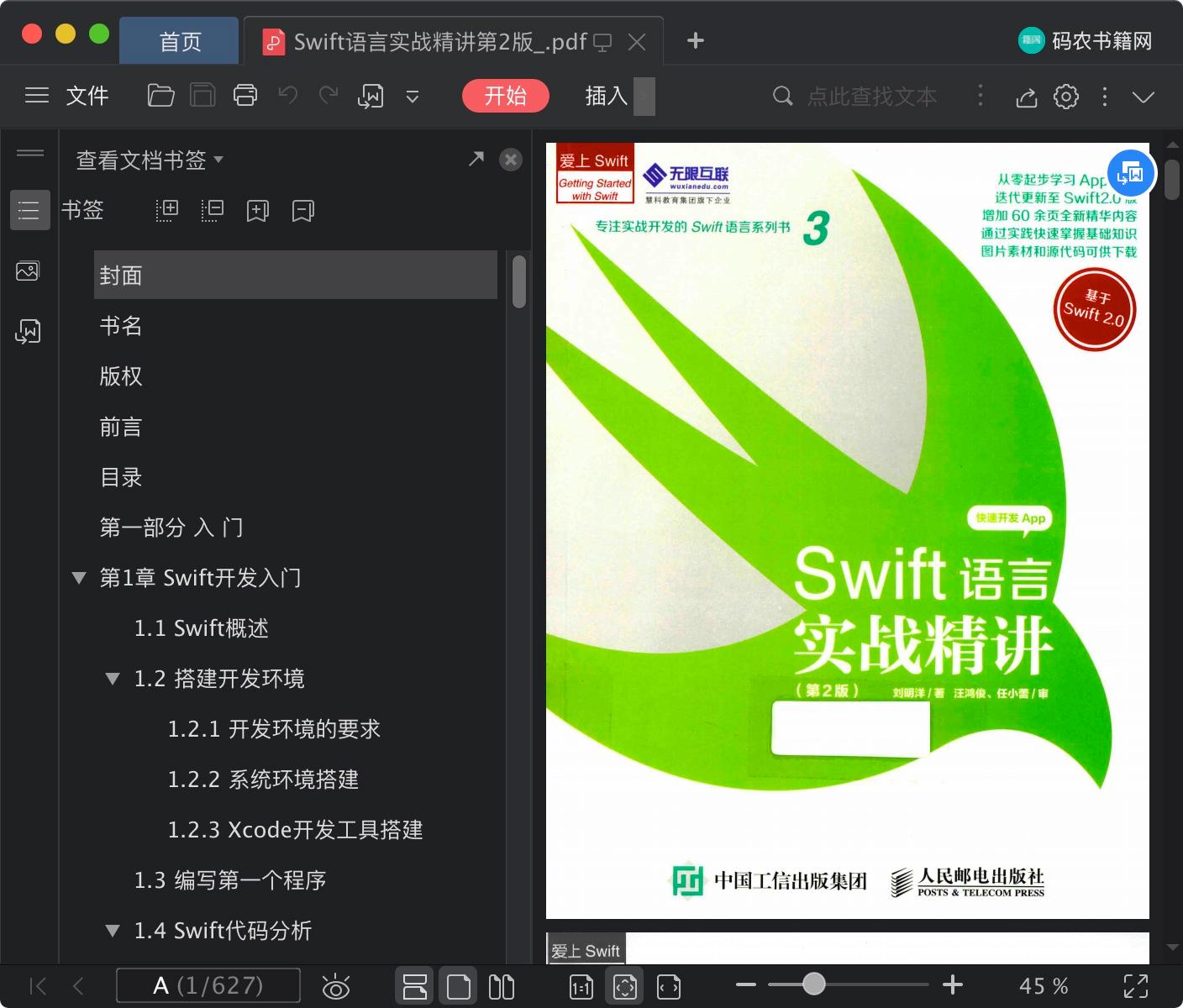Open the 1.1 Swift概述 bookmark
Viewport: 1183px width, 1008px height.
pos(202,628)
